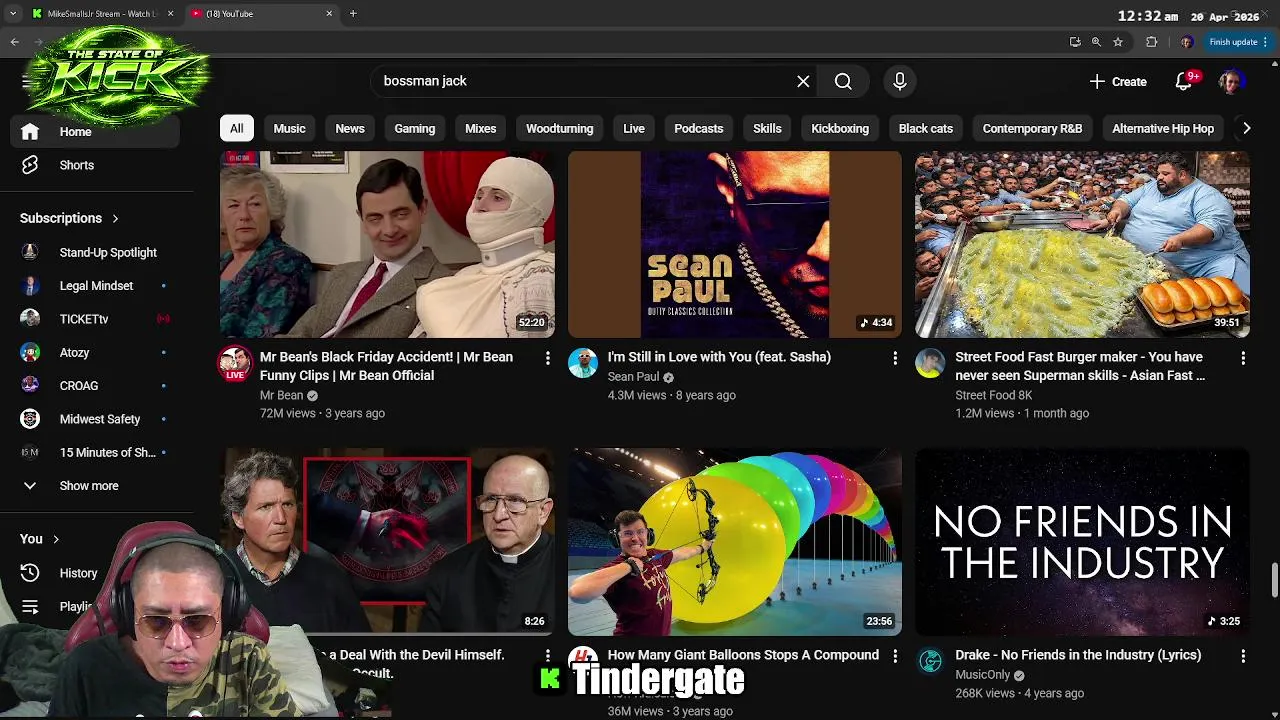Open Sean Paul channel avatar
This screenshot has height=720, width=1280.
[x=582, y=362]
